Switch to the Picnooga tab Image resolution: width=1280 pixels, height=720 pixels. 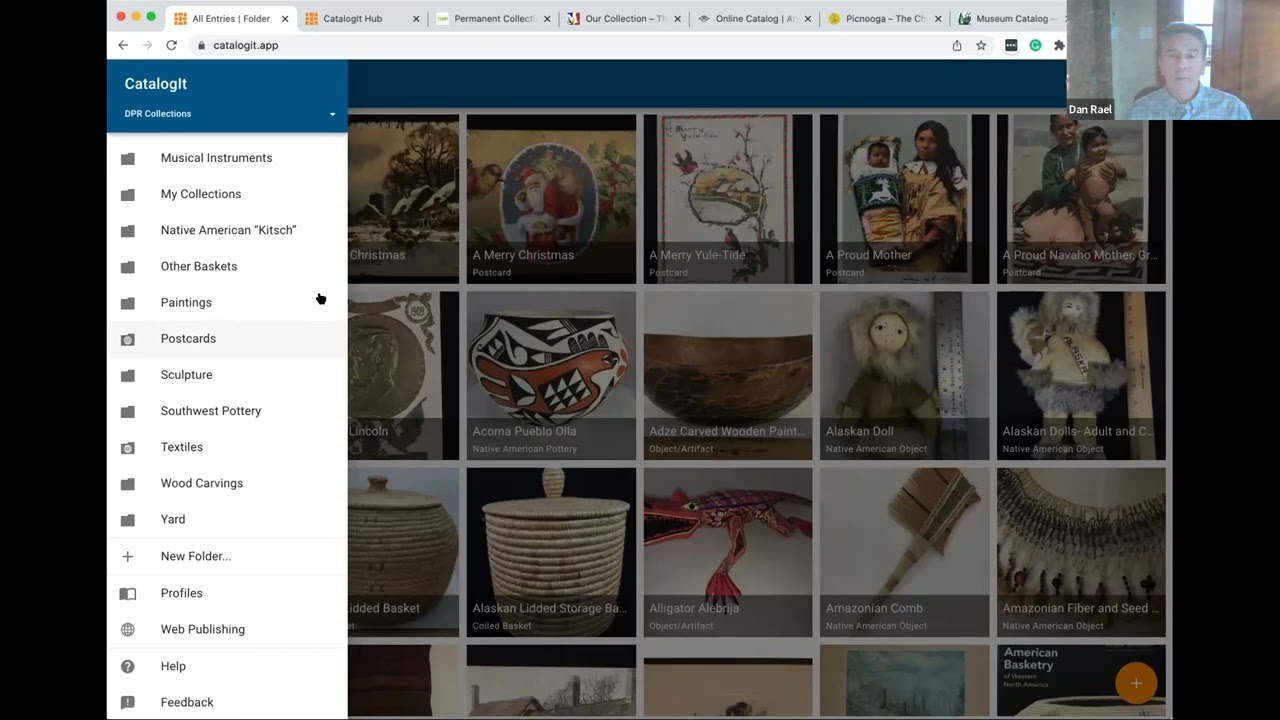[x=885, y=18]
